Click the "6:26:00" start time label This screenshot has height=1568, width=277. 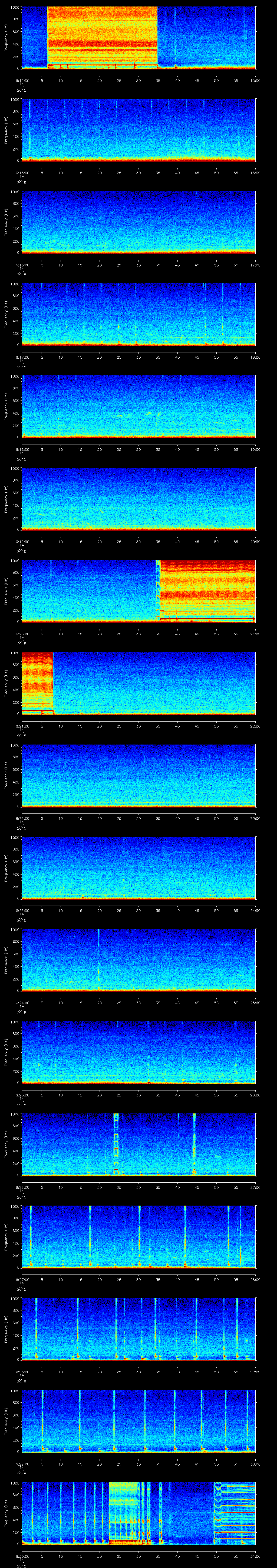click(22, 1187)
